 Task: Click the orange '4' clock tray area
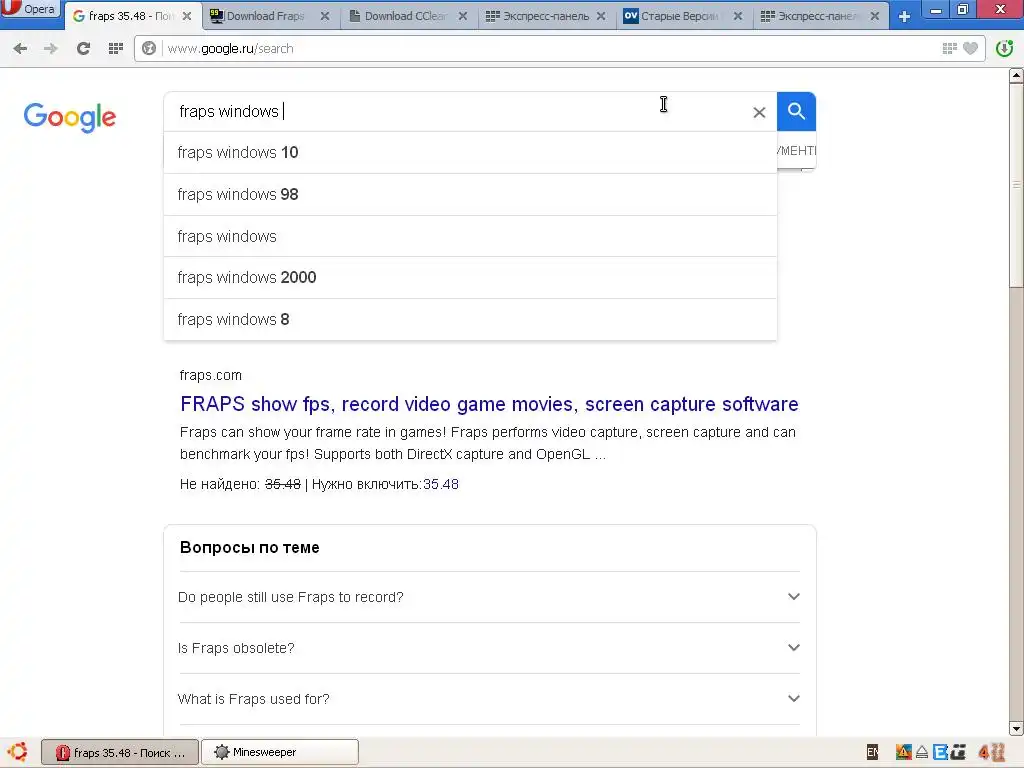click(x=991, y=752)
